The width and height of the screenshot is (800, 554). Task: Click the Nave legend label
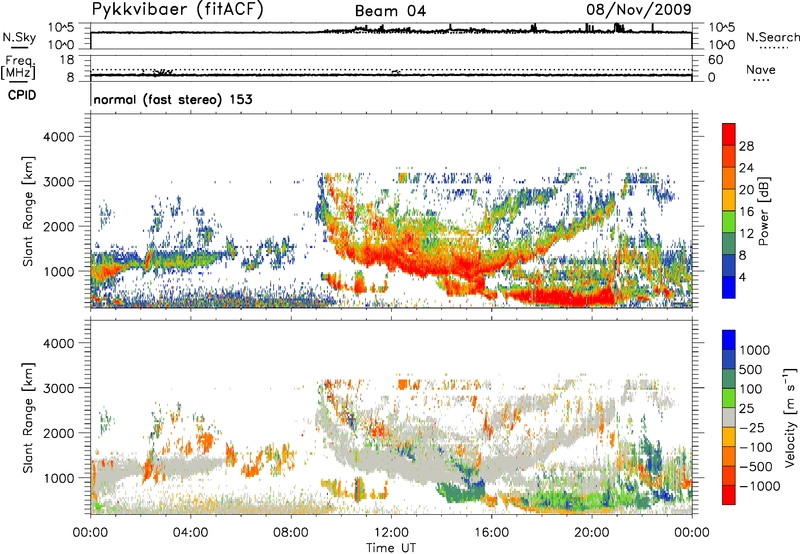click(761, 70)
